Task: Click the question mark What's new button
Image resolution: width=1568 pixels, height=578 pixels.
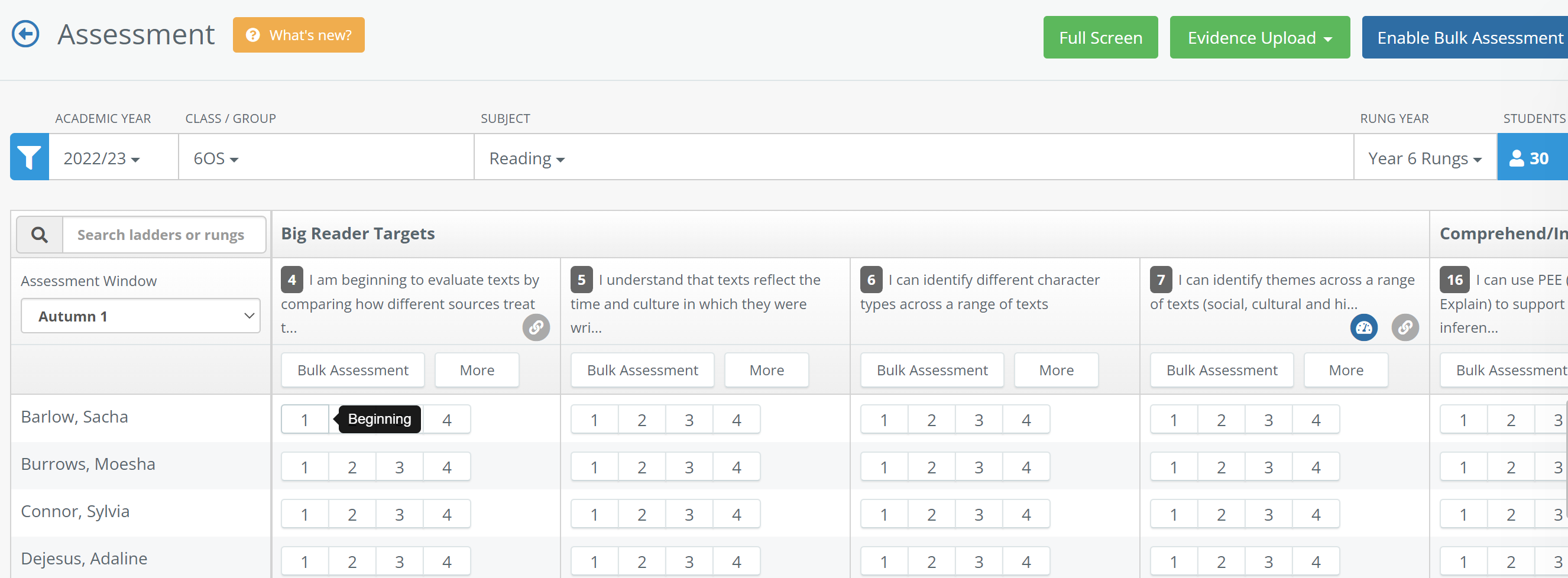Action: (298, 35)
